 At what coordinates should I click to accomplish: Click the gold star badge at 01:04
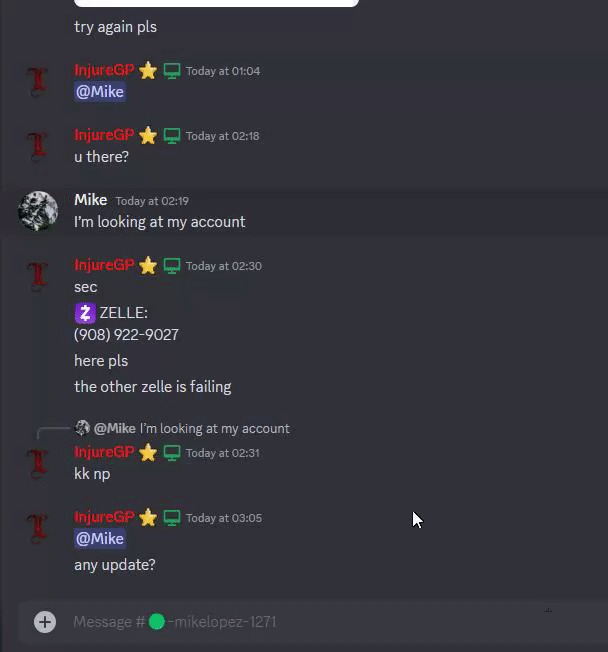148,71
